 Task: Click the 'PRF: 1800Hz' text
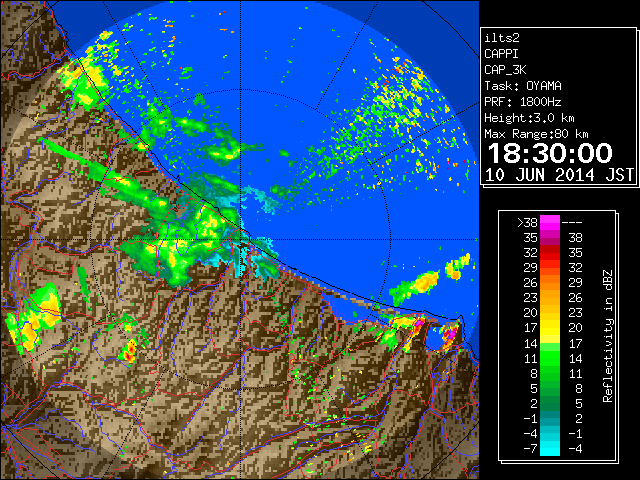click(523, 102)
